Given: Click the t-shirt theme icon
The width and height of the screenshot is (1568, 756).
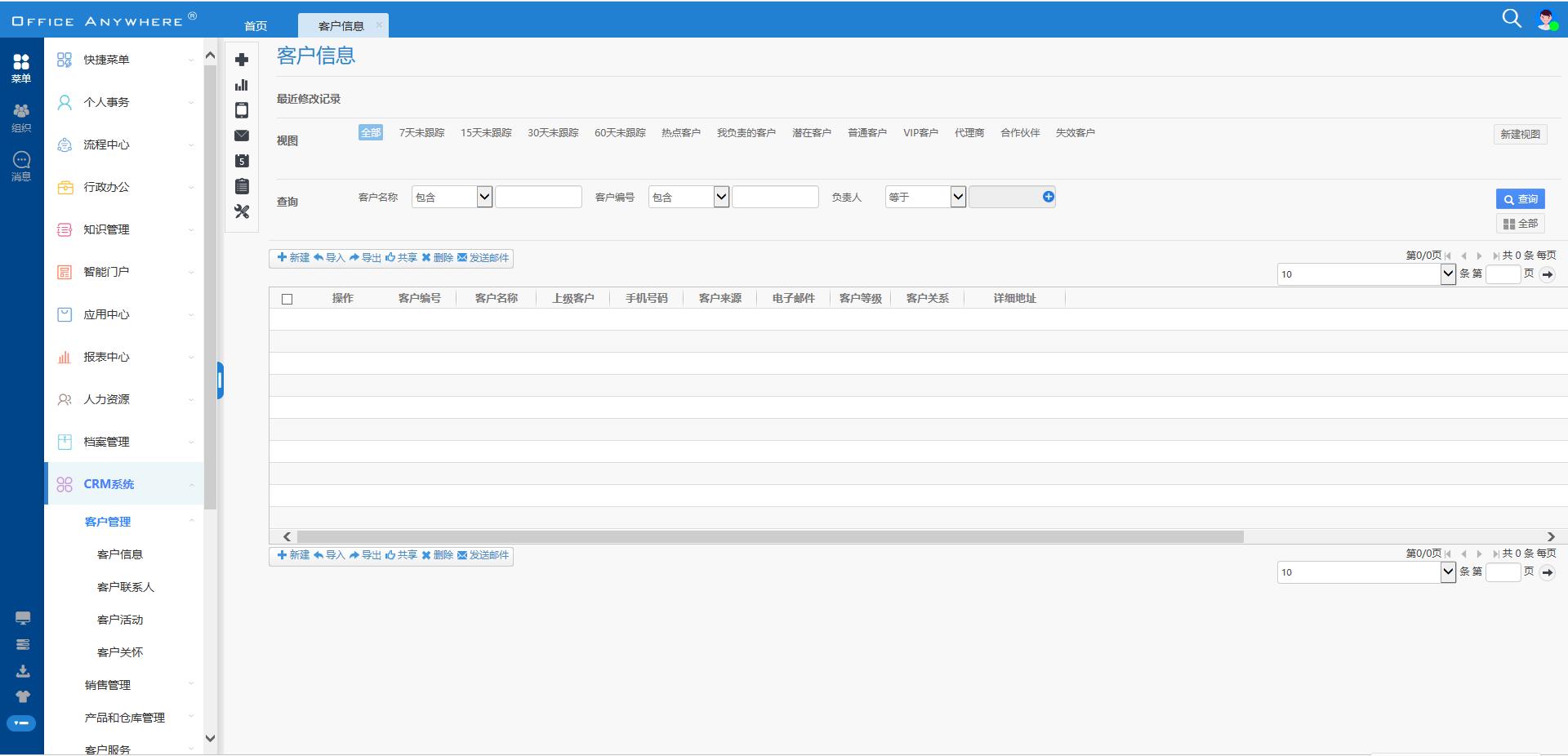Looking at the screenshot, I should [23, 696].
